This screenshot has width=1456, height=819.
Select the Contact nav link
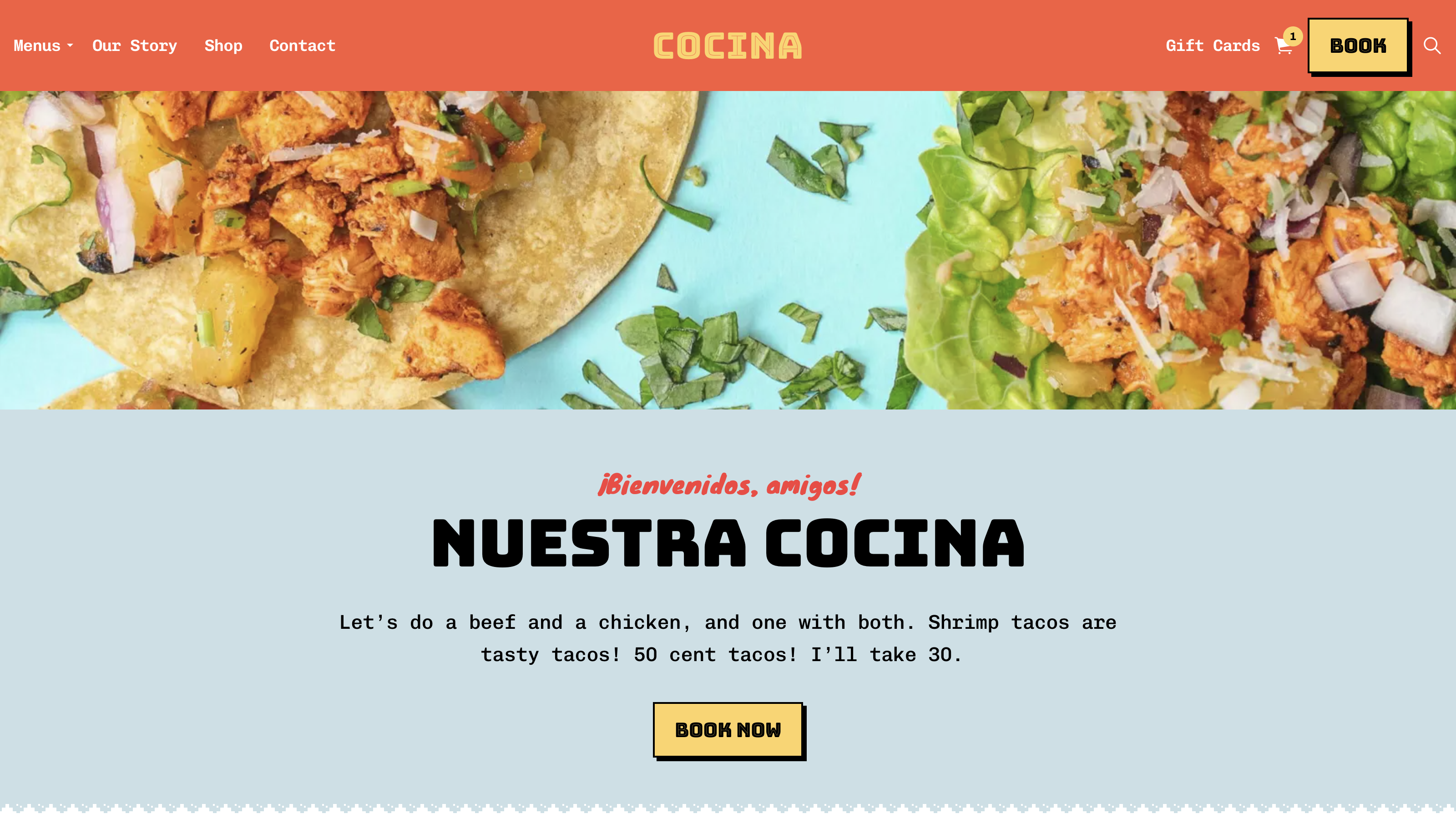point(303,45)
